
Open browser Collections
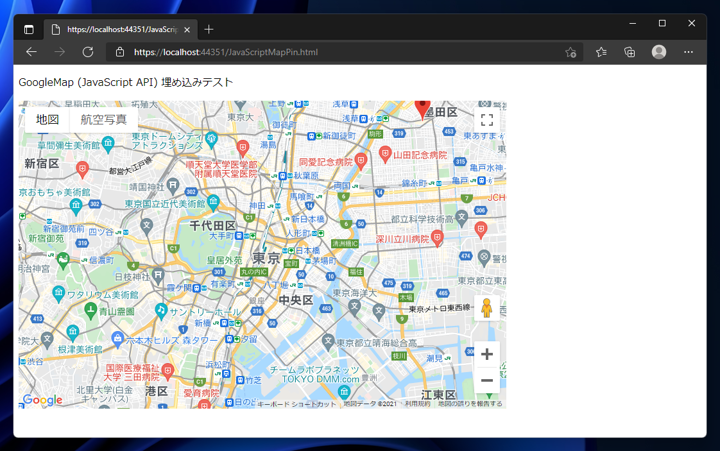click(x=630, y=52)
